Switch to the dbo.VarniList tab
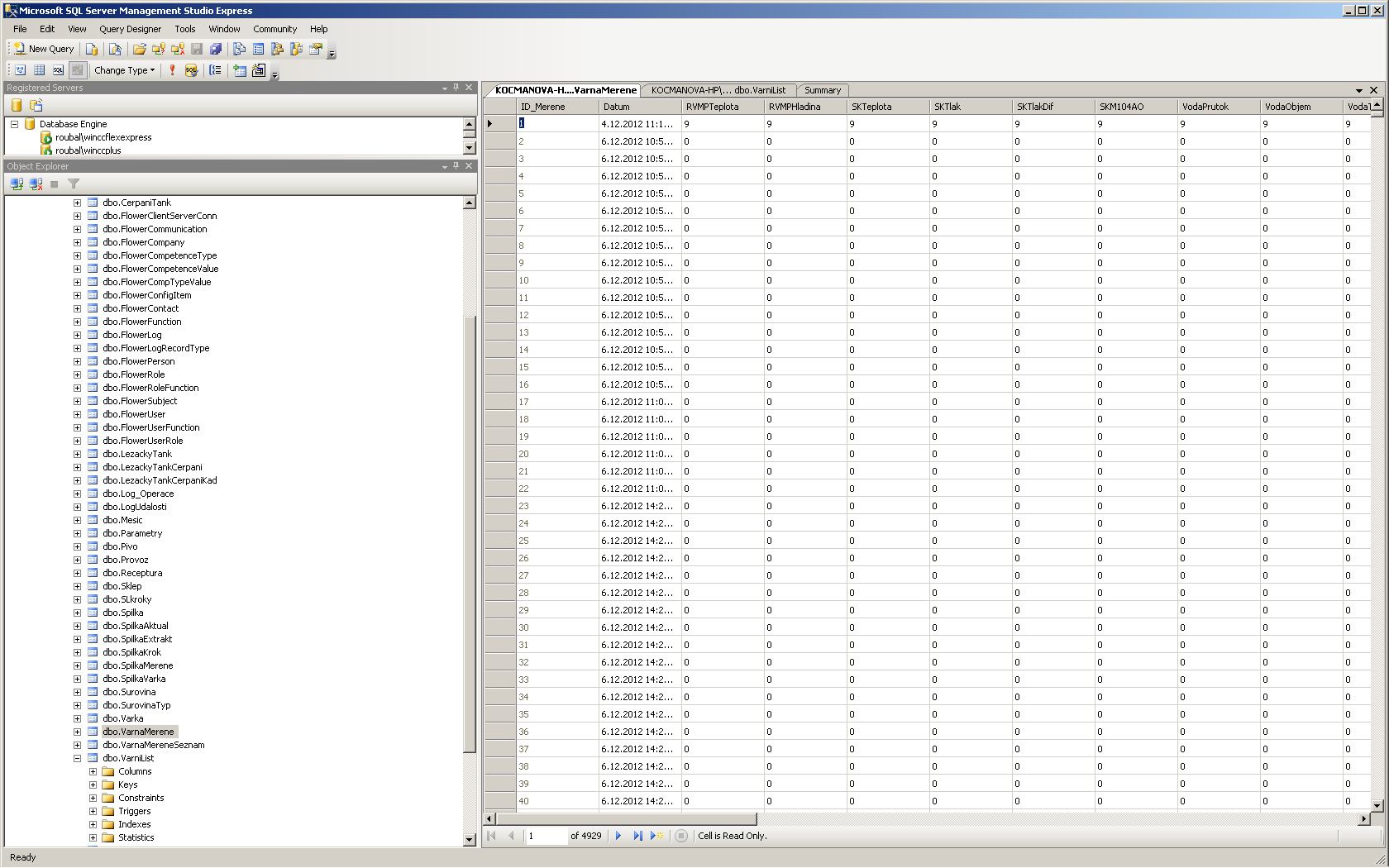1389x868 pixels. [718, 90]
